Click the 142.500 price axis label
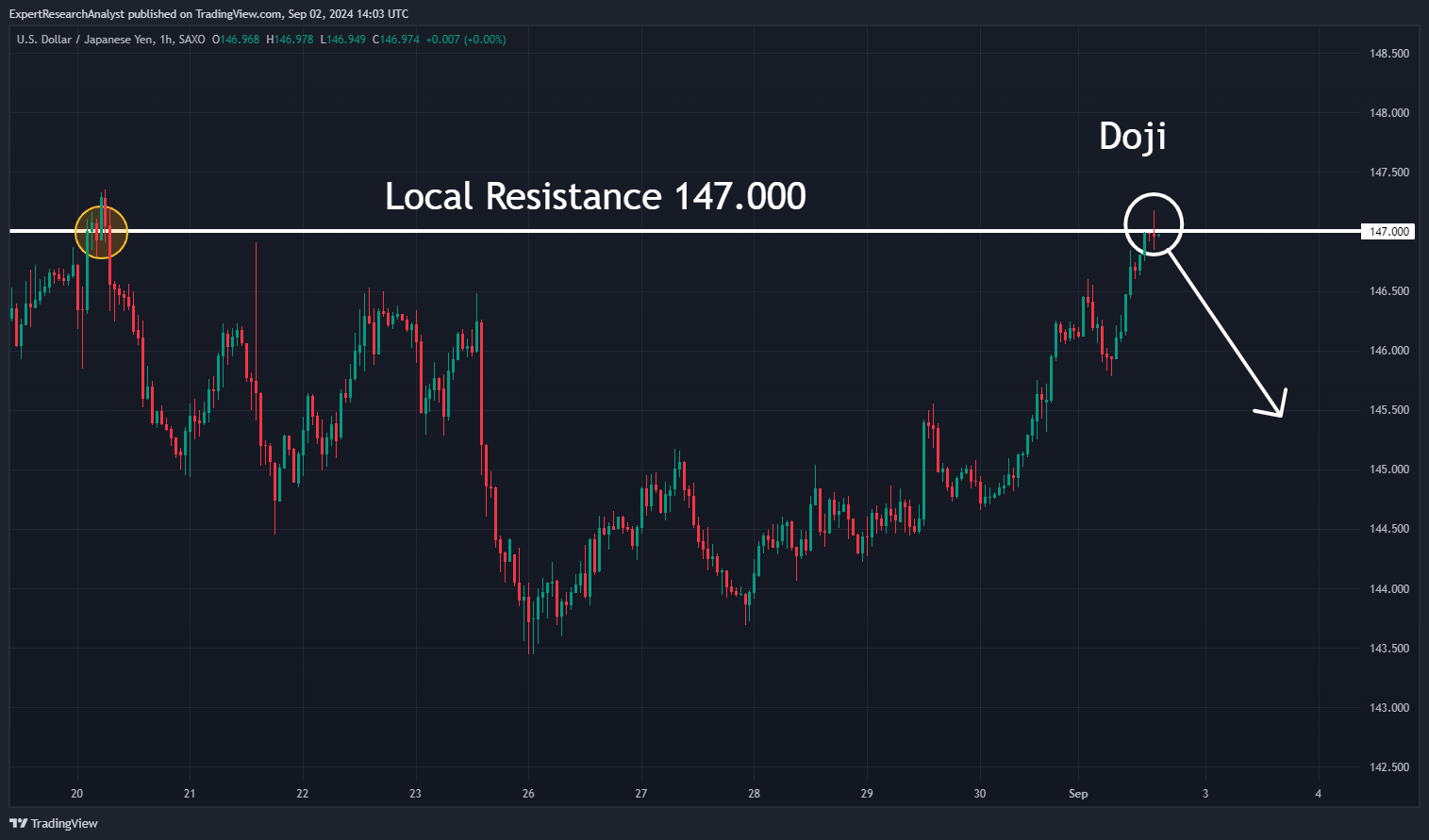This screenshot has height=840, width=1429. [1388, 767]
